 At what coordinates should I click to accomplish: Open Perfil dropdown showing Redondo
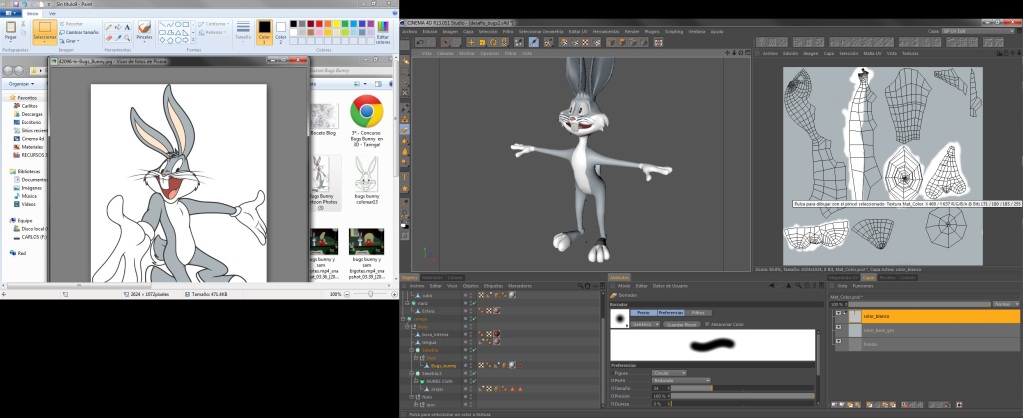click(x=681, y=381)
